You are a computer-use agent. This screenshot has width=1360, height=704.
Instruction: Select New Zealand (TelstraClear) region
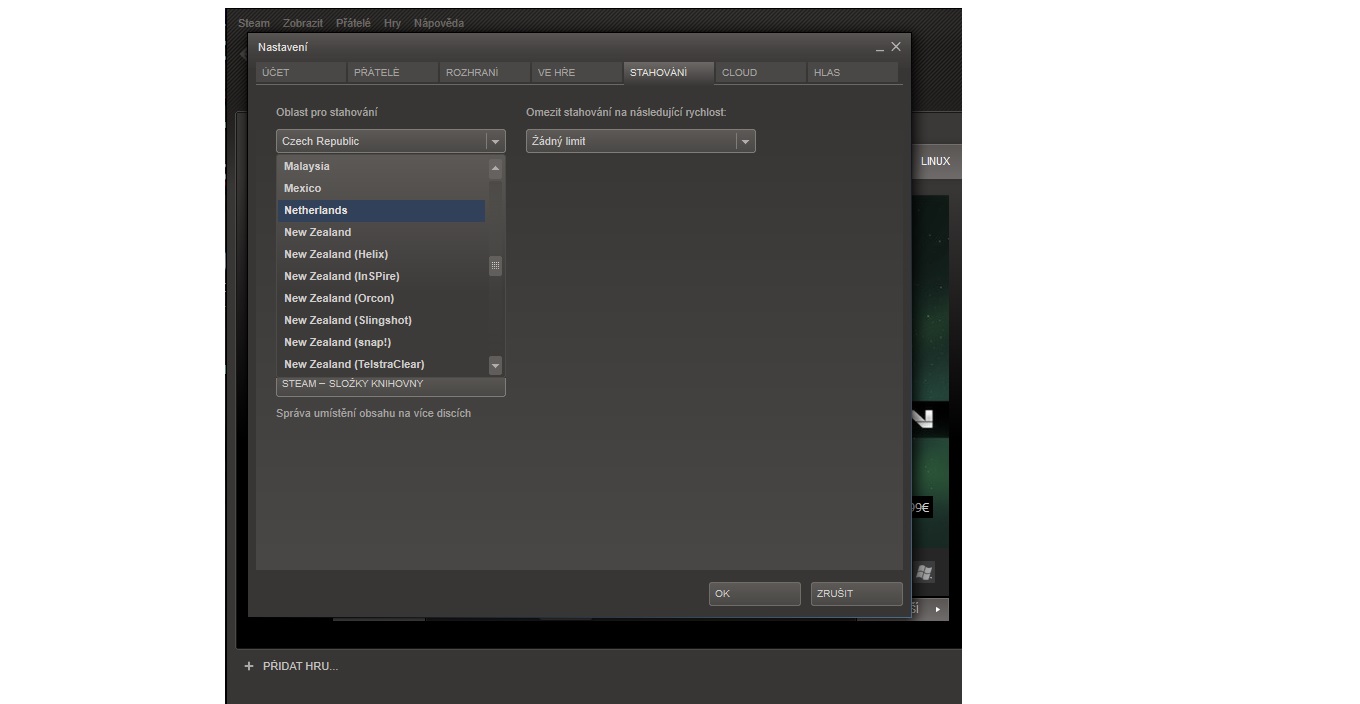coord(381,364)
